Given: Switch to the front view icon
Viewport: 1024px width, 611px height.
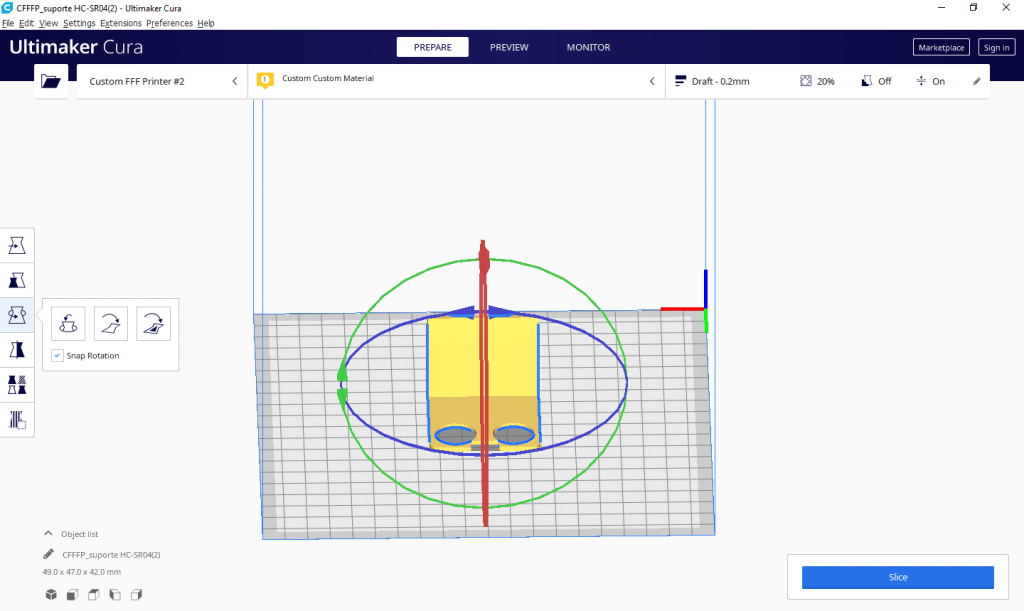Looking at the screenshot, I should pyautogui.click(x=72, y=595).
